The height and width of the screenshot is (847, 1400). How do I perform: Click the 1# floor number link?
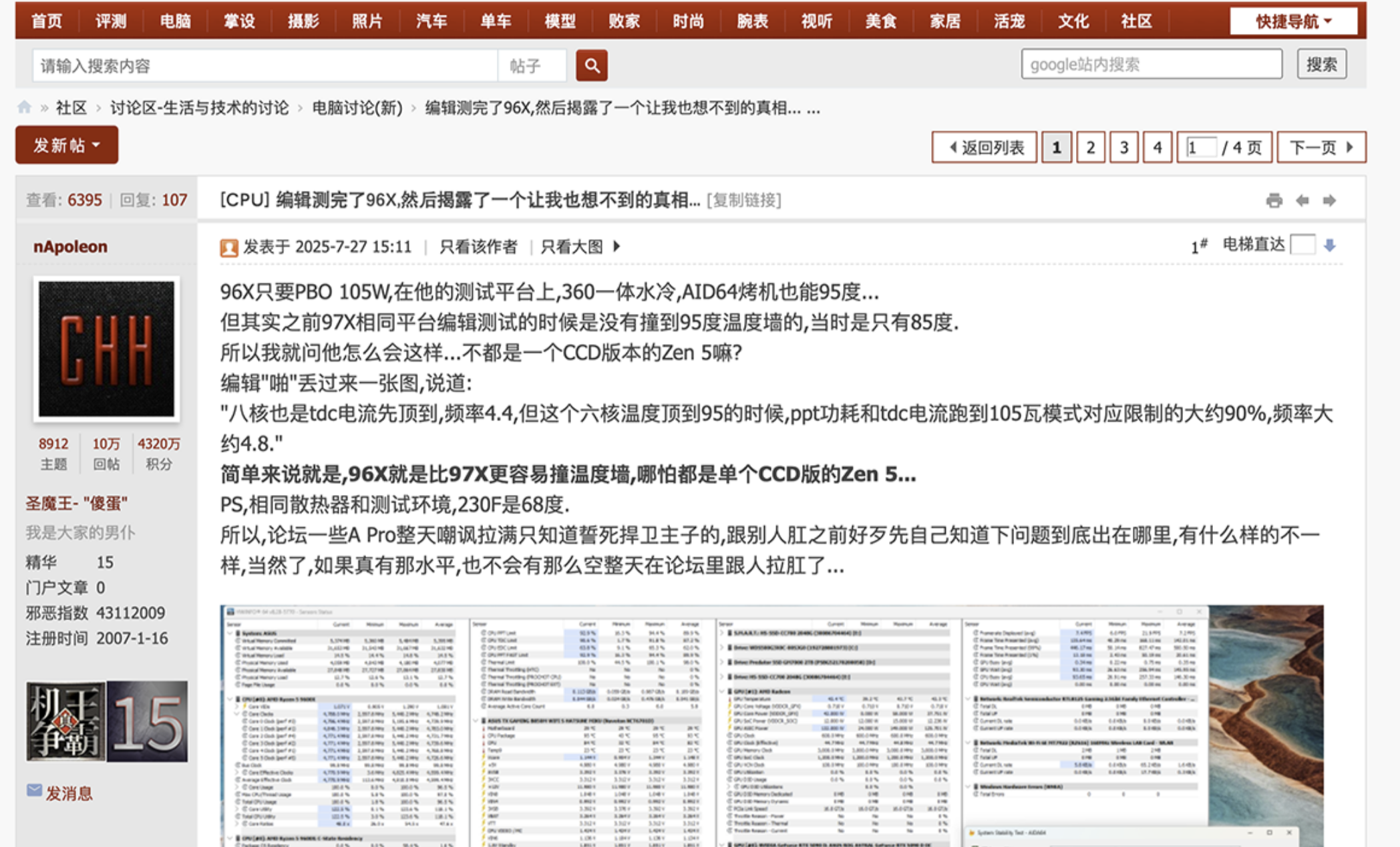(x=1199, y=246)
